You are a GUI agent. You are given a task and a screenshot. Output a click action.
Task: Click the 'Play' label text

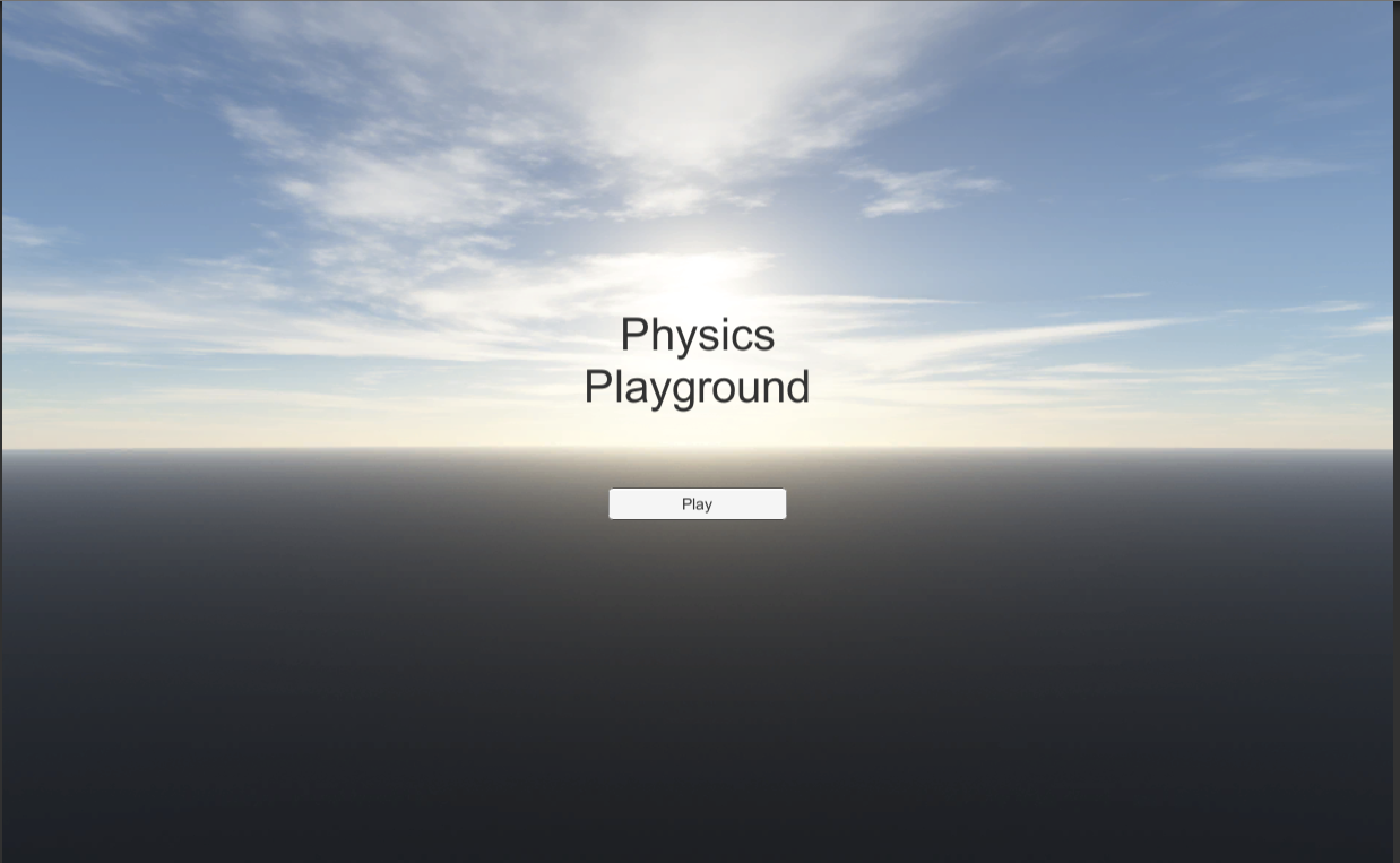[697, 504]
